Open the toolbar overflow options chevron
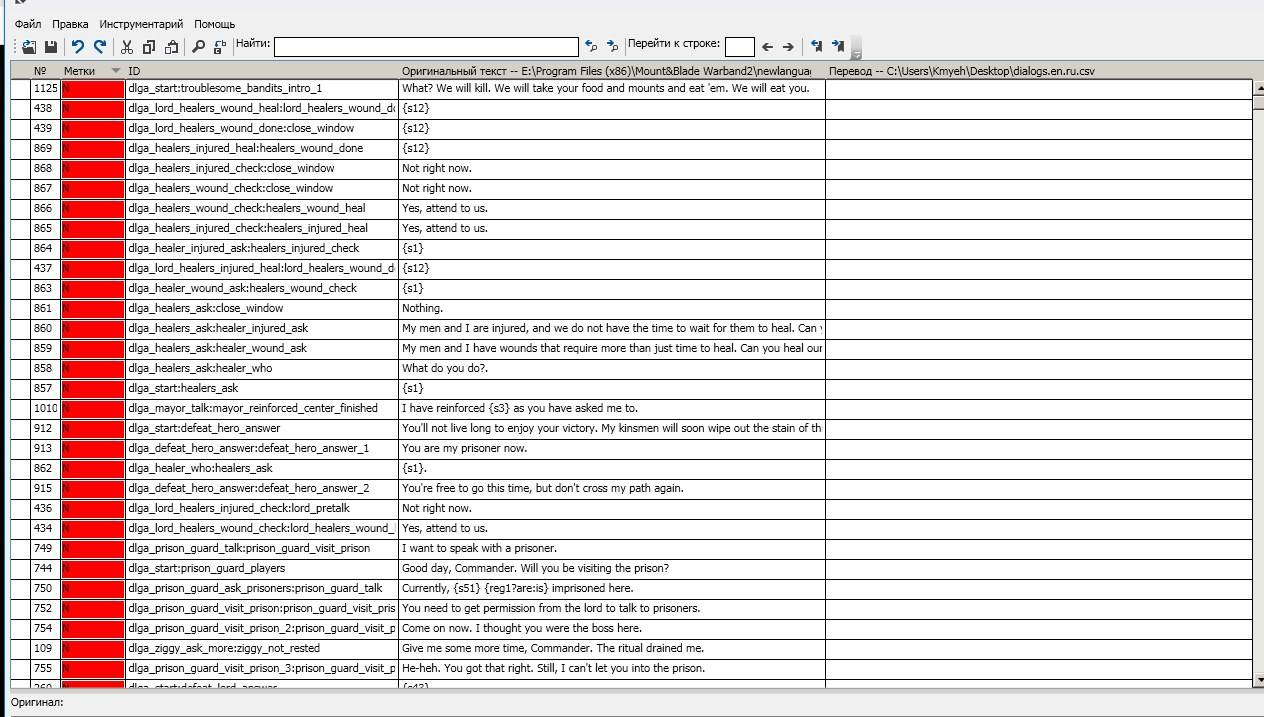 (x=856, y=50)
